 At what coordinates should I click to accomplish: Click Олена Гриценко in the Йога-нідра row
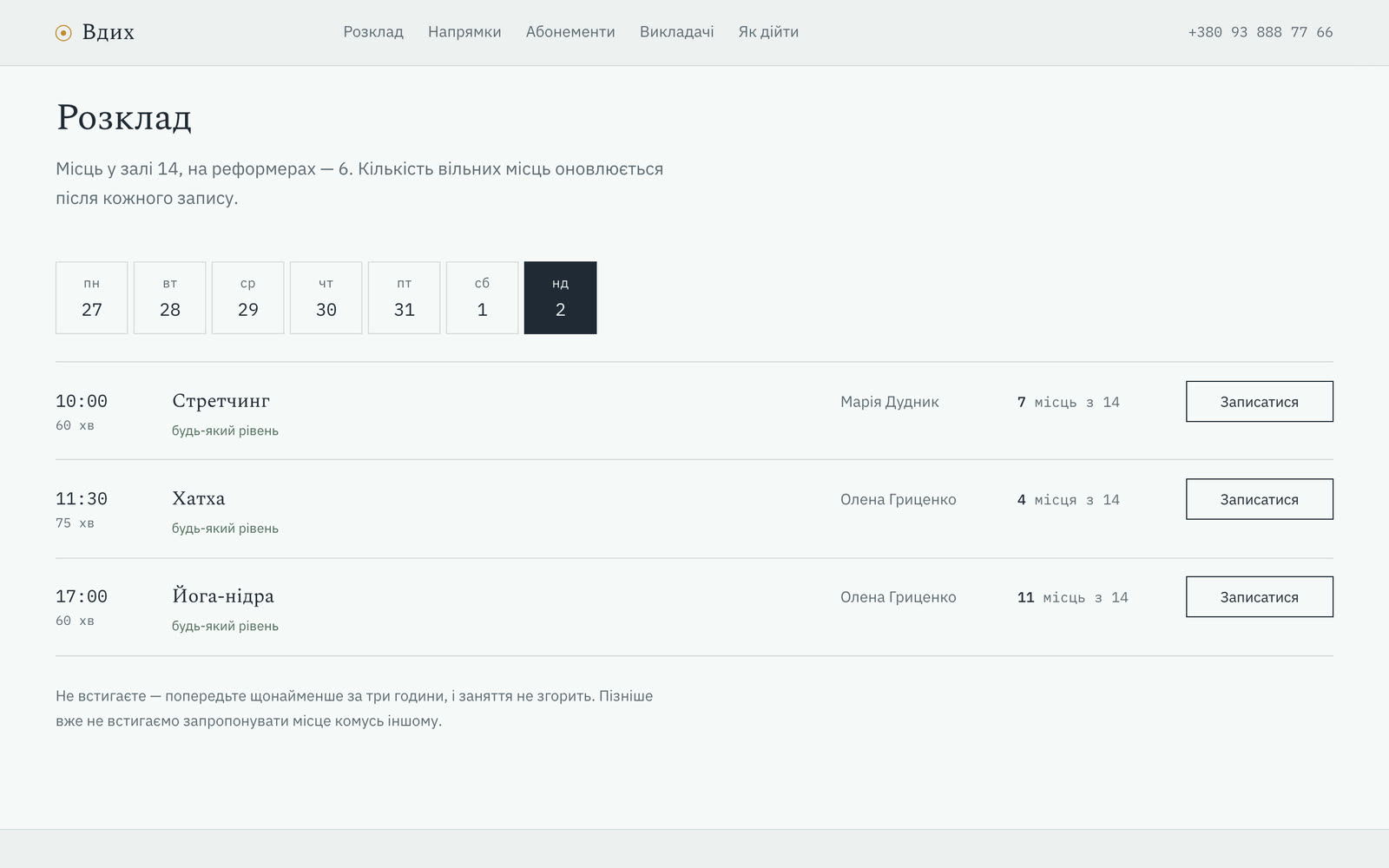coord(899,597)
